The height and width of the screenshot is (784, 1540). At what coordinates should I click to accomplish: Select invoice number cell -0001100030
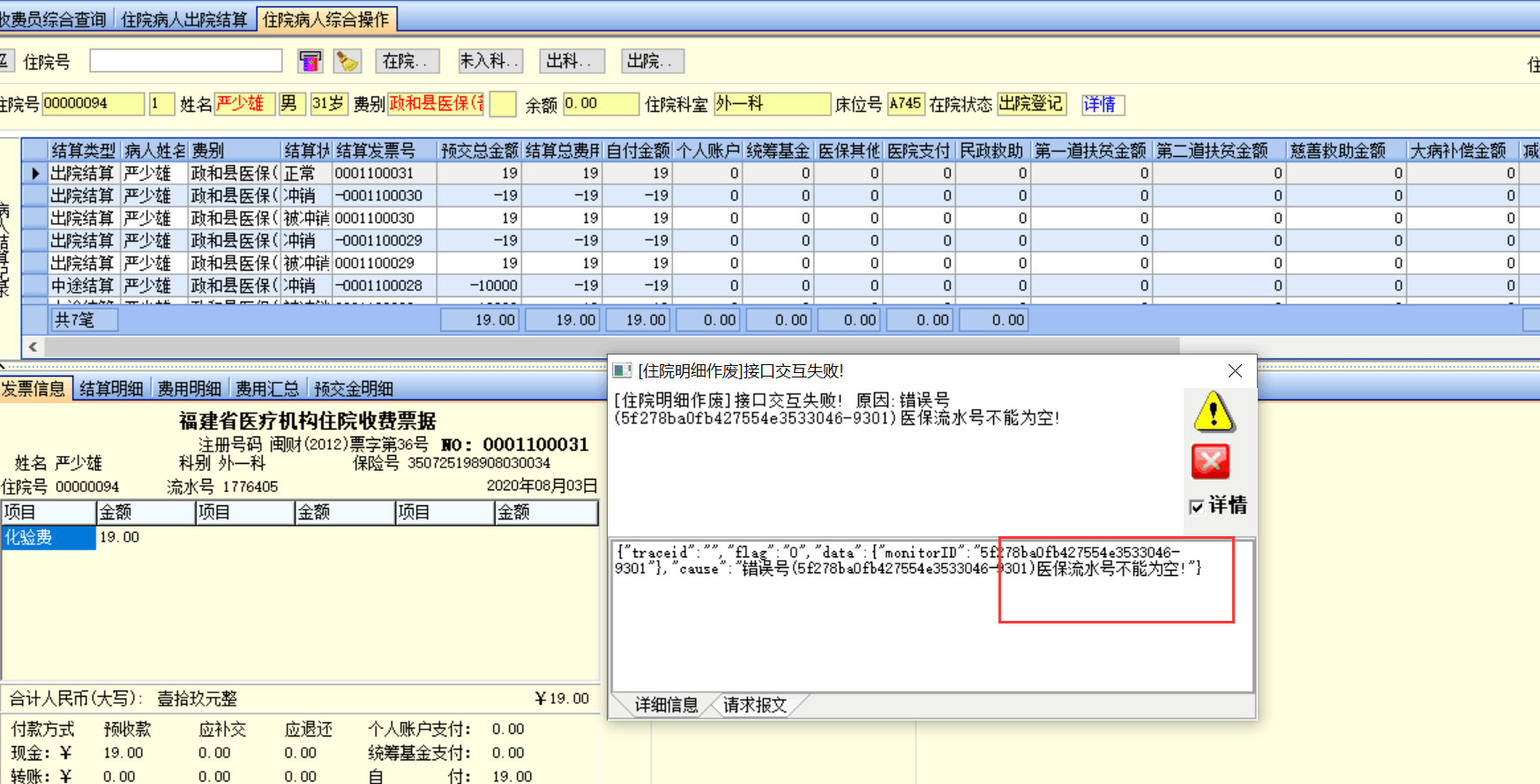[385, 196]
